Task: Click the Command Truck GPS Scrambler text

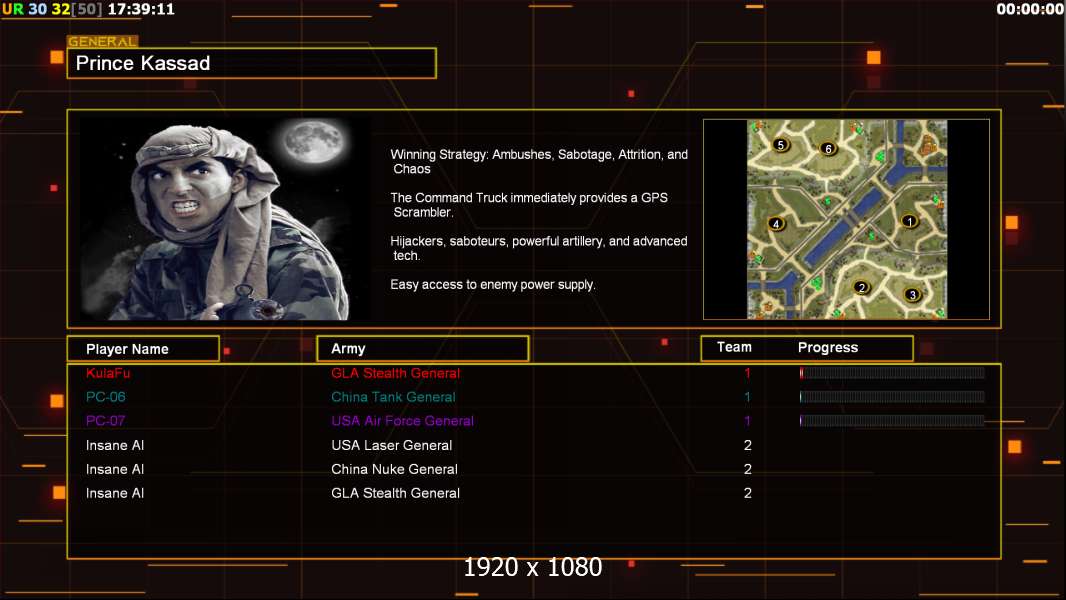Action: 529,205
